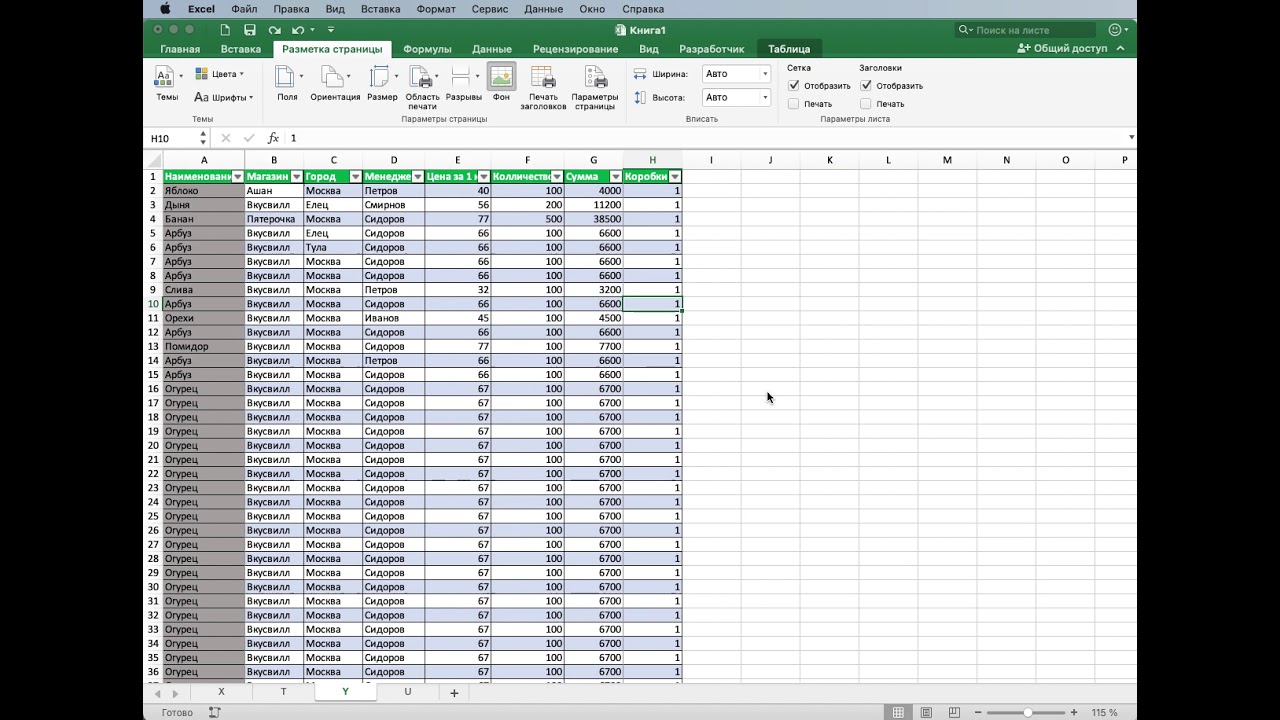Click the select-all corner of the grid
1280x720 pixels.
pyautogui.click(x=154, y=160)
